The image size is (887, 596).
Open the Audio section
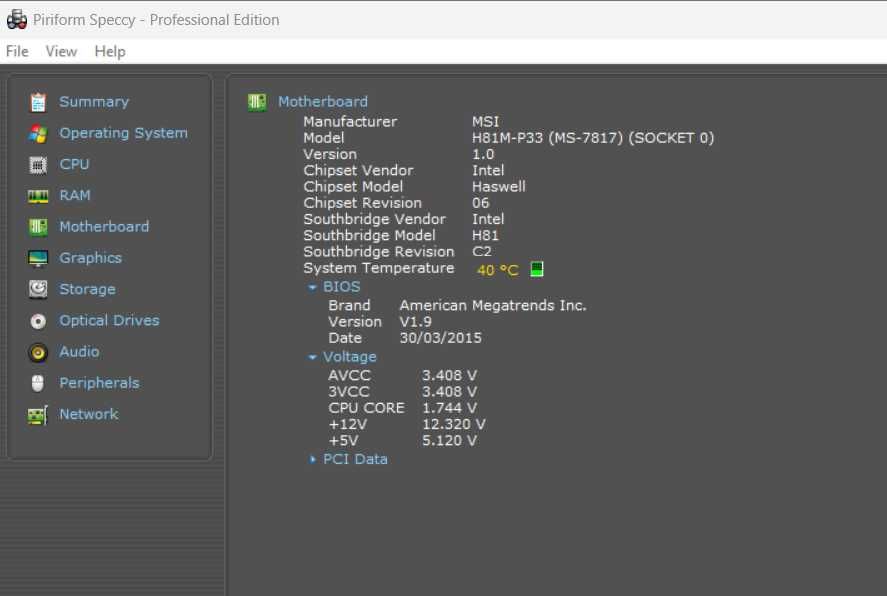pos(79,352)
